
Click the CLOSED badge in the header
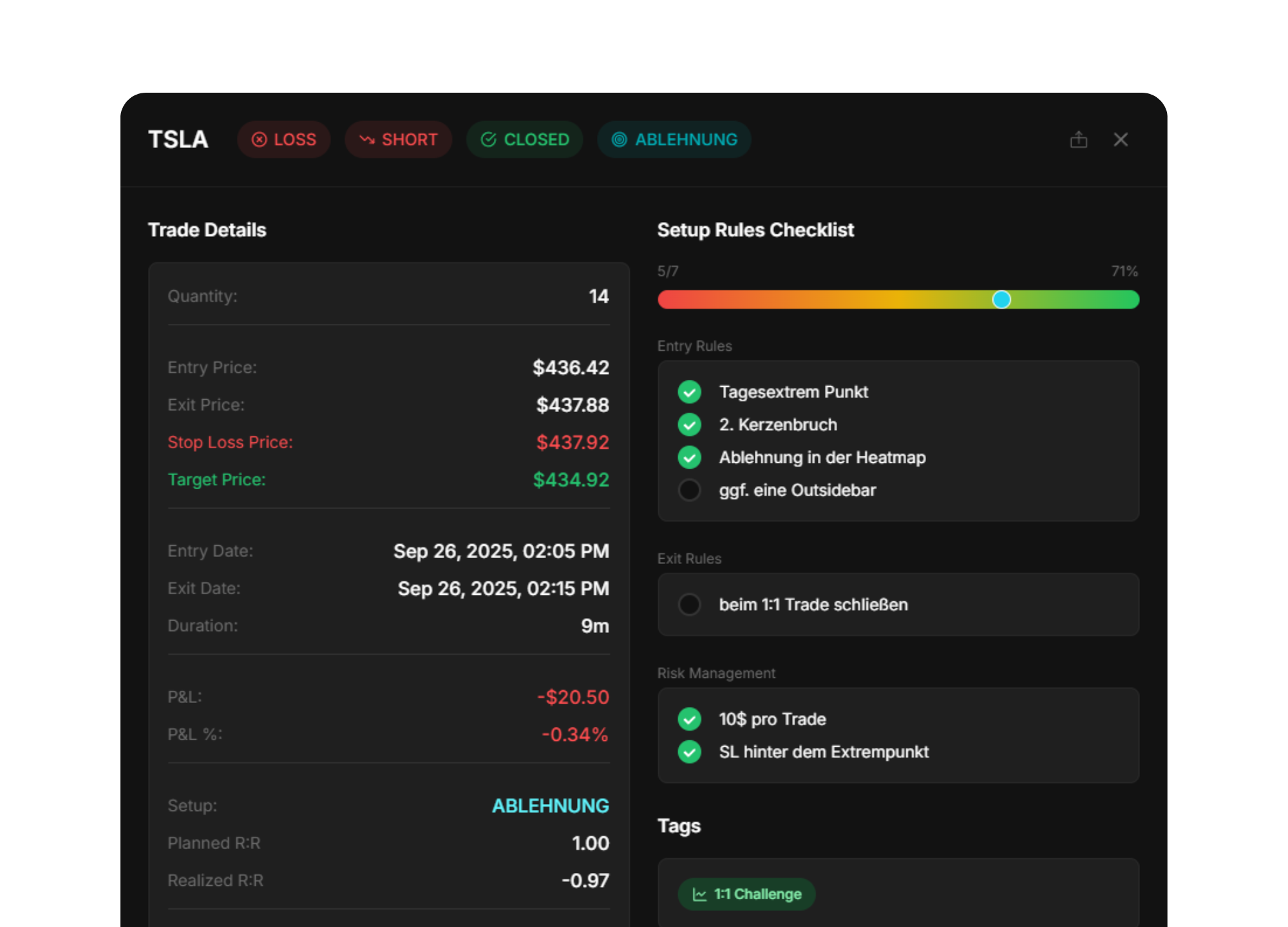524,139
